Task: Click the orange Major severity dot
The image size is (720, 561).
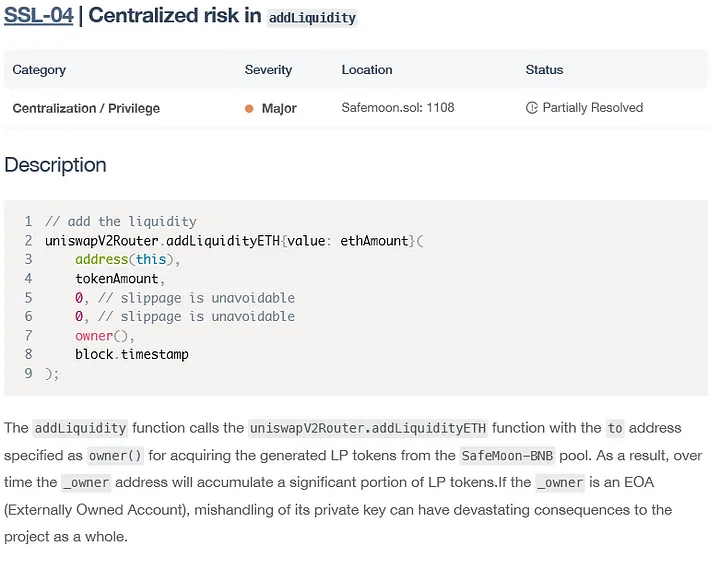Action: tap(249, 109)
